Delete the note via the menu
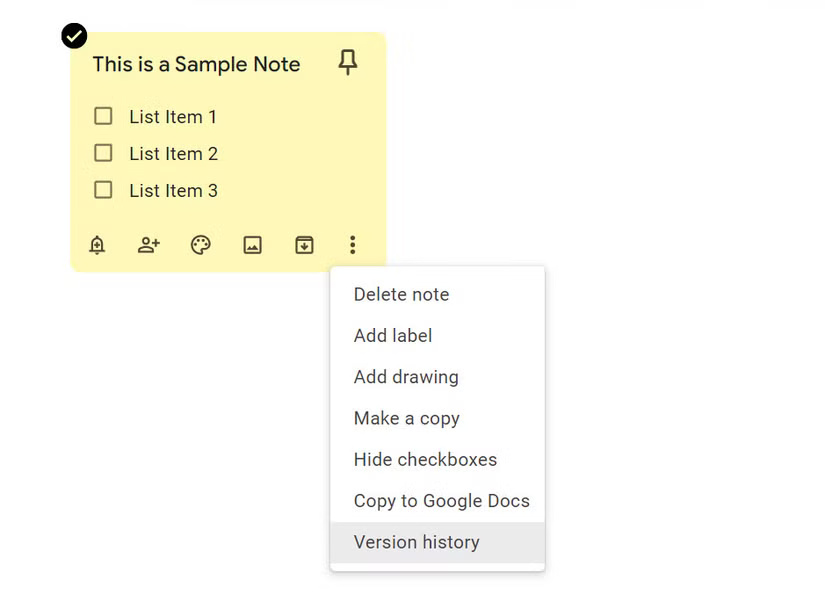 tap(401, 294)
